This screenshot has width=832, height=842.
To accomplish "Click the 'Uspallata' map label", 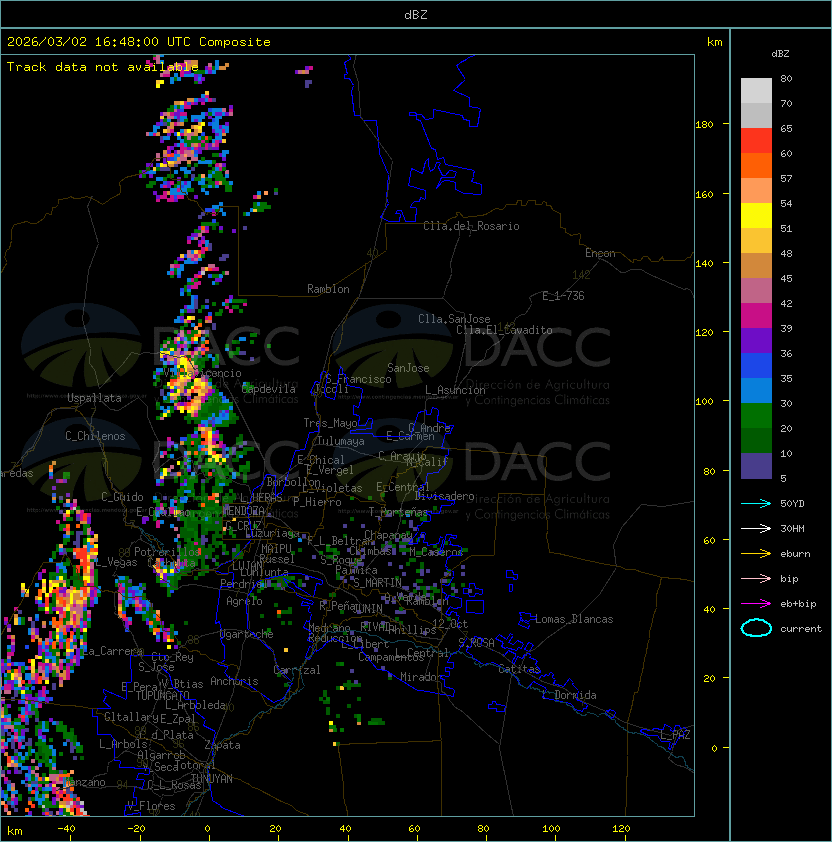I will 94,398.
